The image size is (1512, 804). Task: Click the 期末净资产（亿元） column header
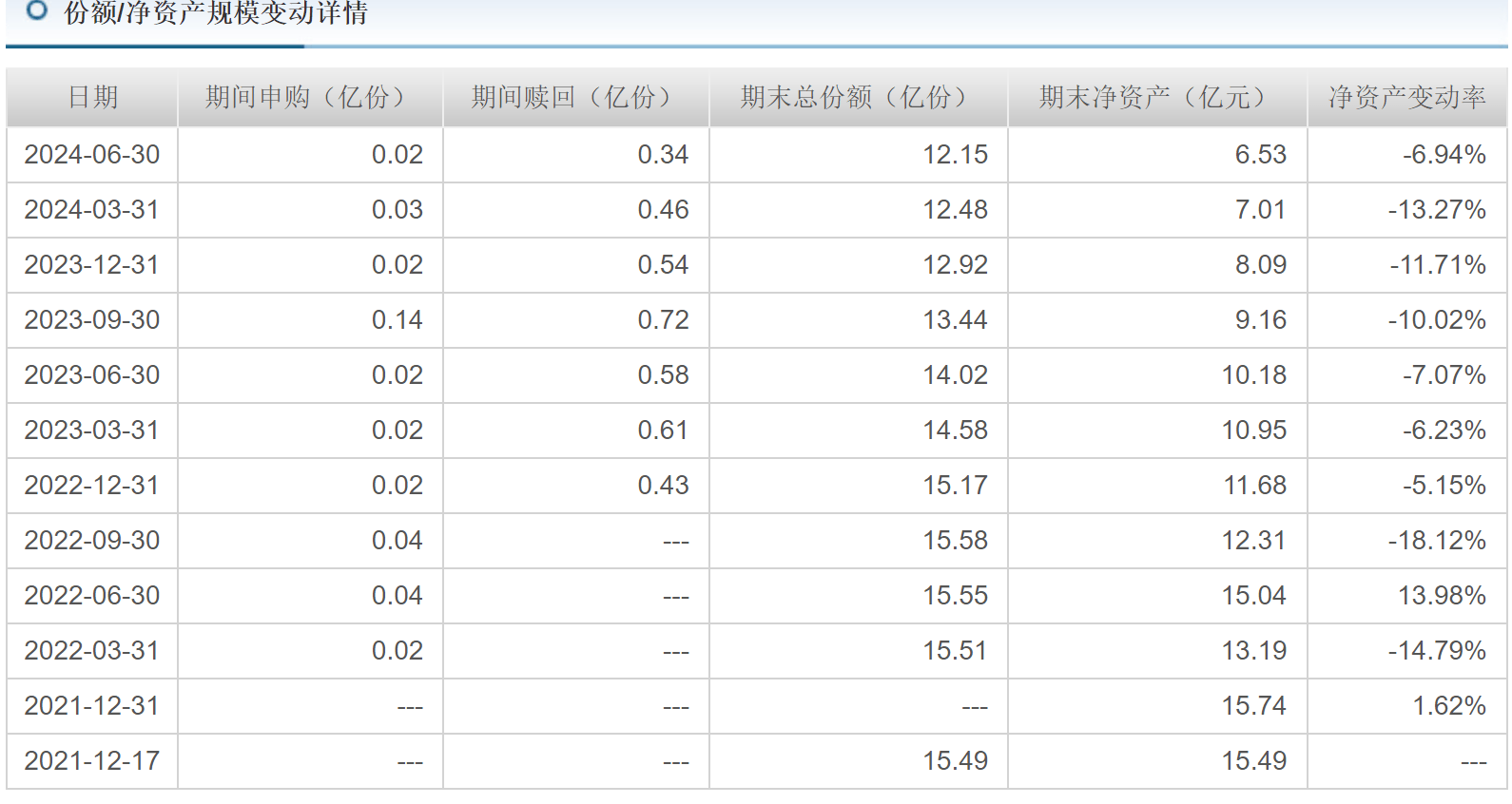pyautogui.click(x=1156, y=97)
